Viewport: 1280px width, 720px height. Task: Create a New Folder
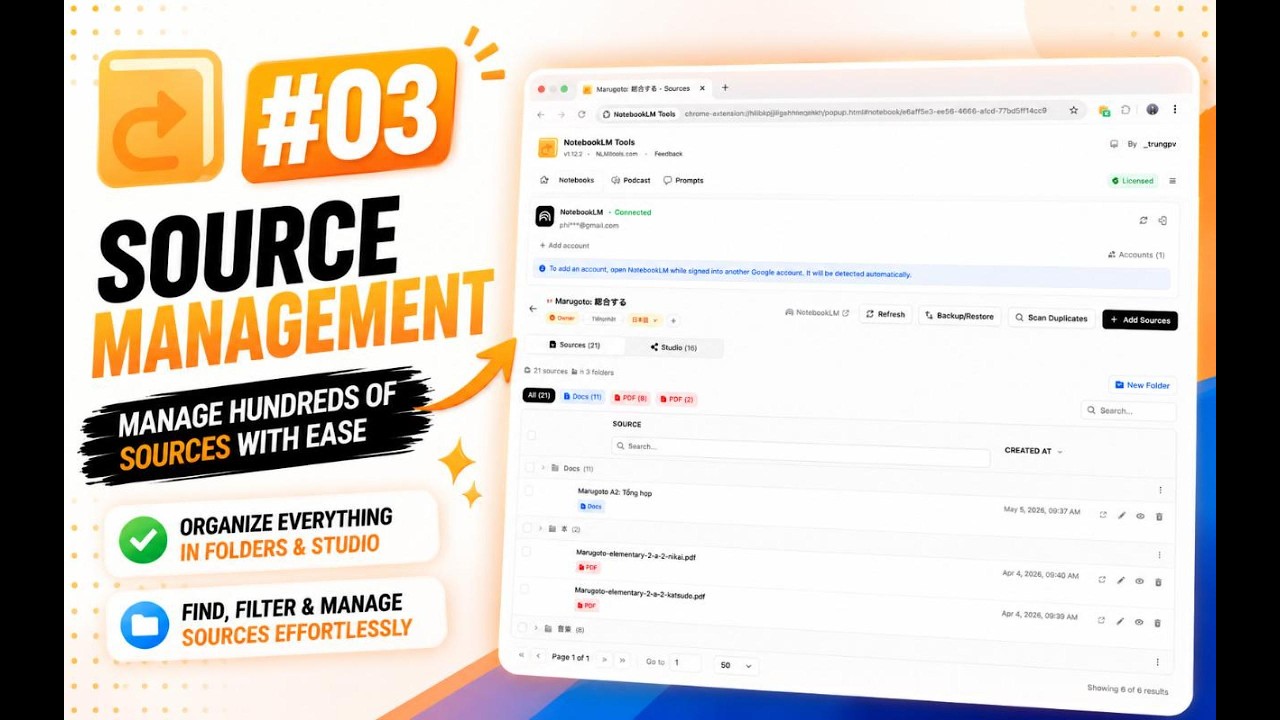(x=1142, y=385)
